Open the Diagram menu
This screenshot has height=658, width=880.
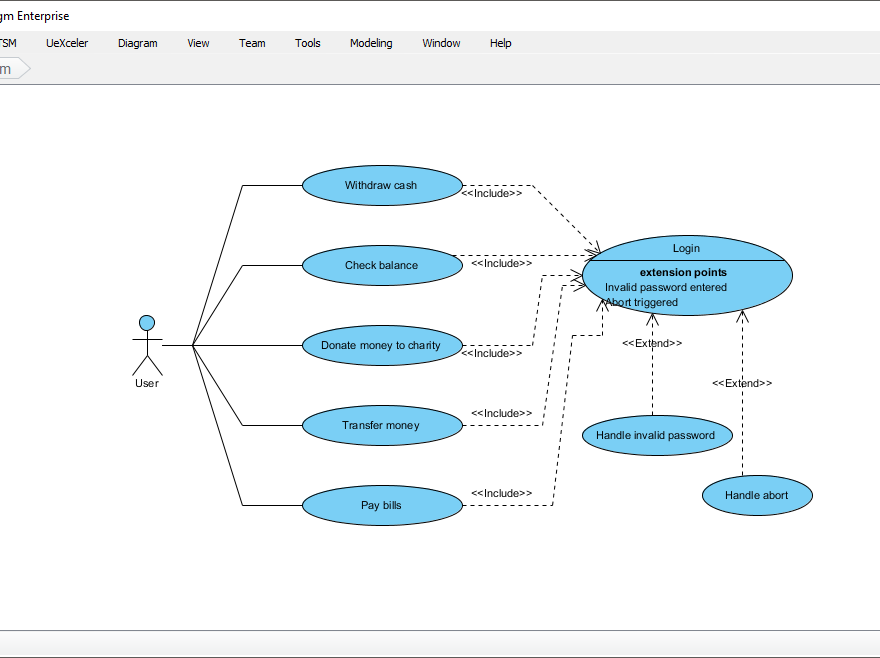pos(137,43)
